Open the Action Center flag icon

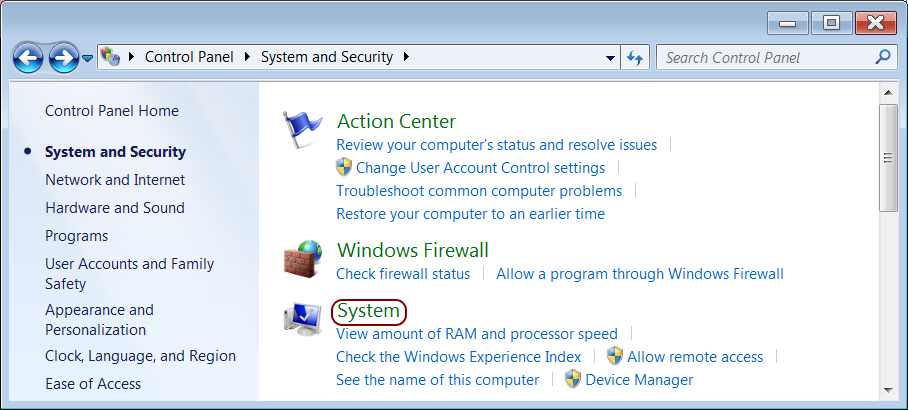pyautogui.click(x=302, y=130)
